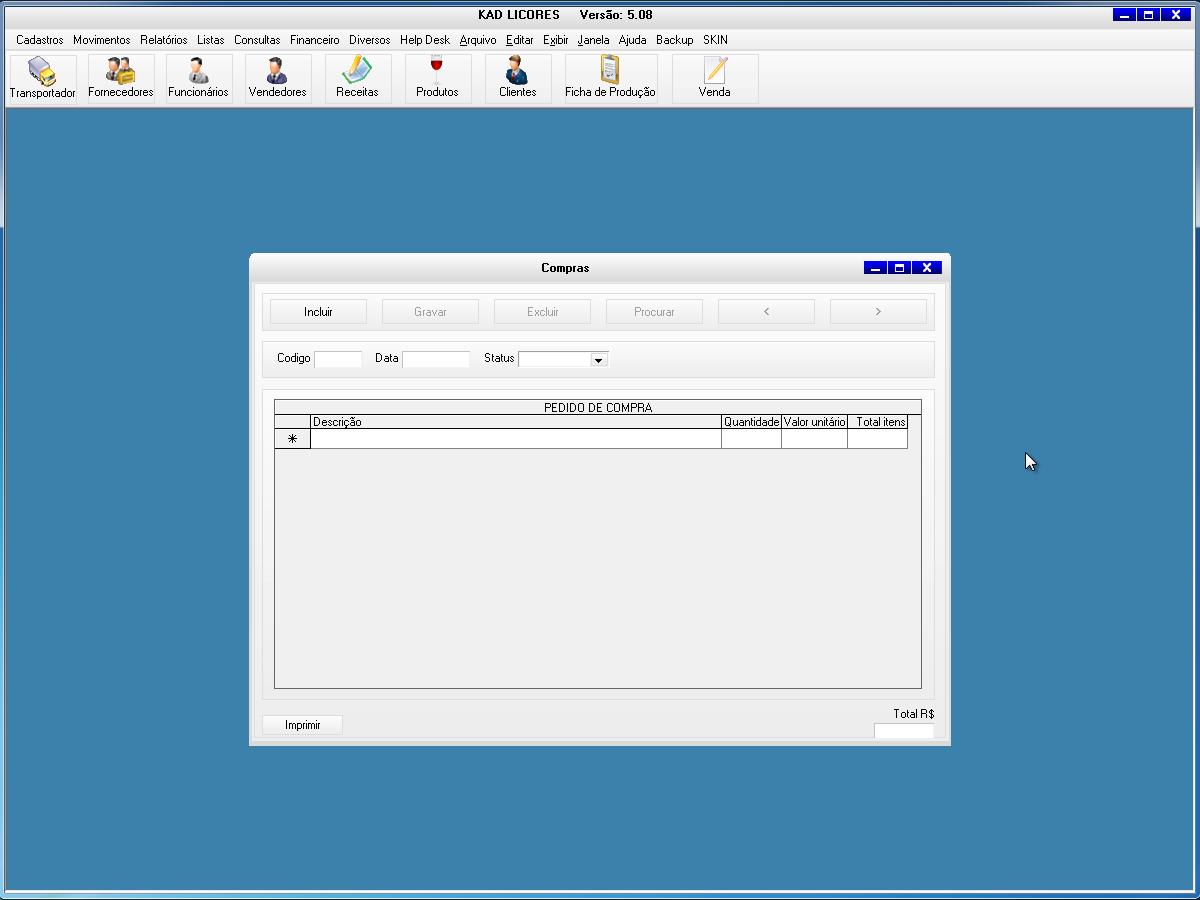This screenshot has height=900, width=1200.
Task: Focus the Data input field
Action: point(436,359)
